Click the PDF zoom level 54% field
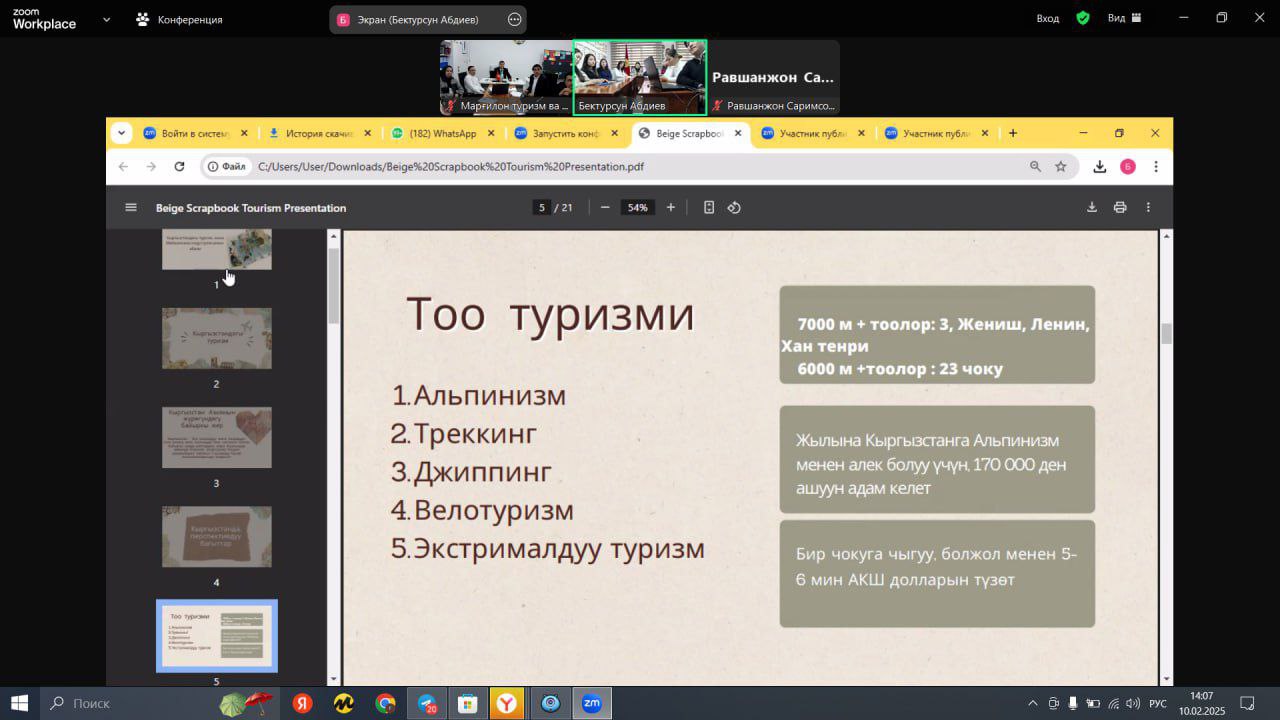1280x720 pixels. 637,207
